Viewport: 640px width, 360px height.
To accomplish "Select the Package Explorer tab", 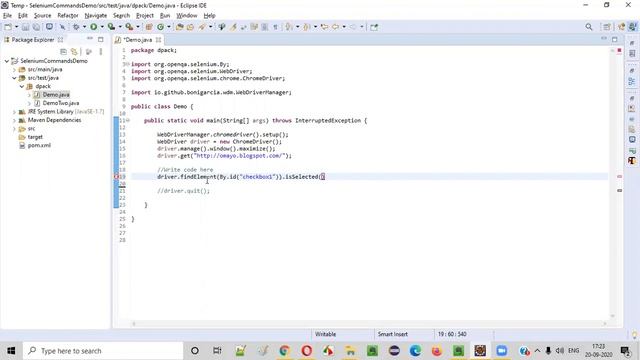I will click(33, 40).
